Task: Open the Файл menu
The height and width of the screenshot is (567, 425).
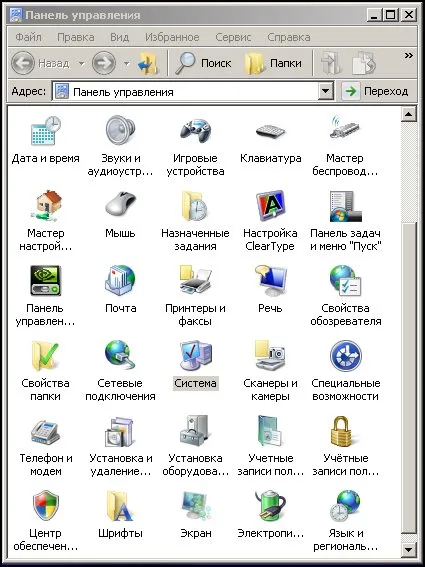Action: pos(29,37)
